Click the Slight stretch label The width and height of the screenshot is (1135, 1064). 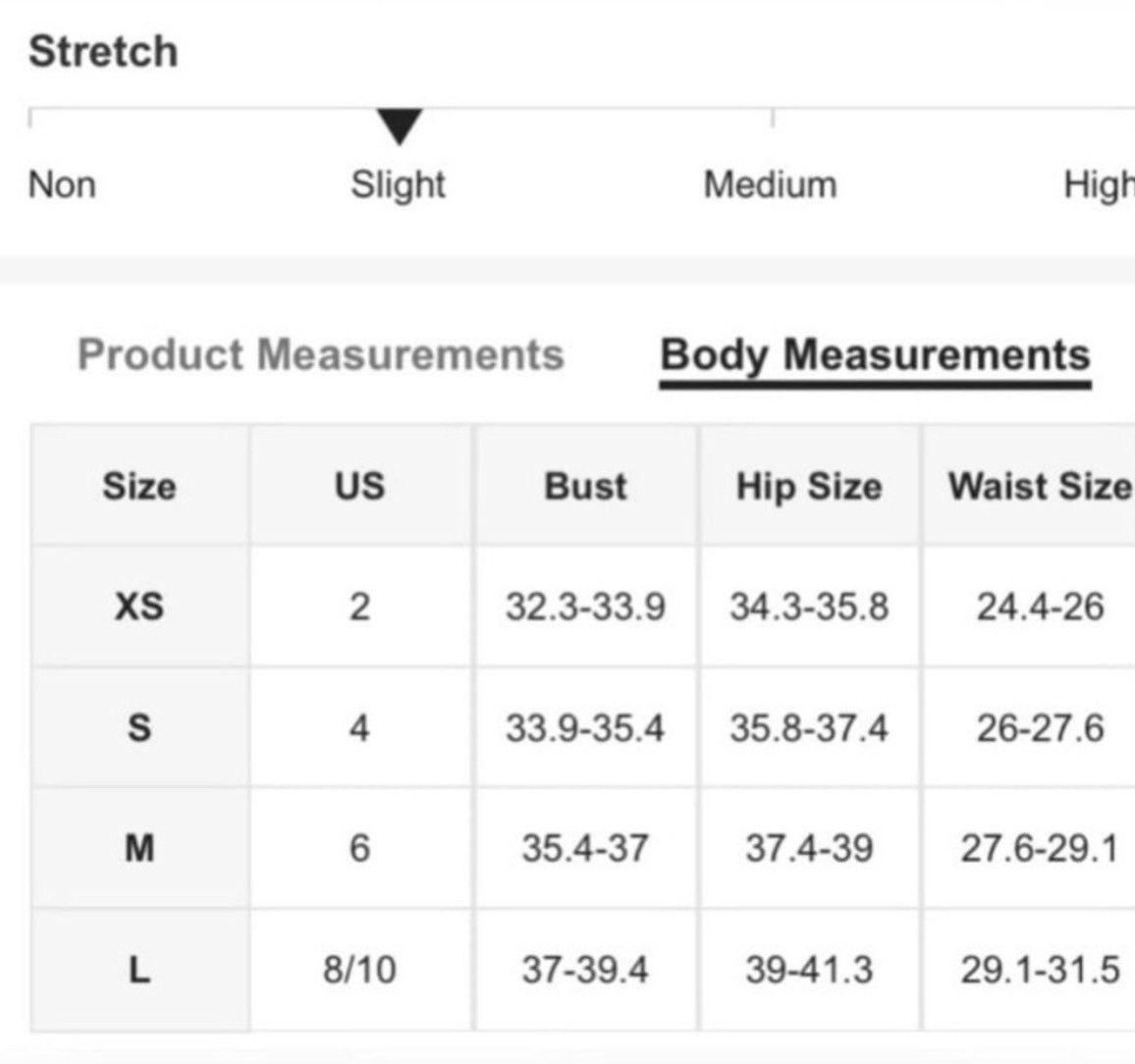(x=398, y=186)
